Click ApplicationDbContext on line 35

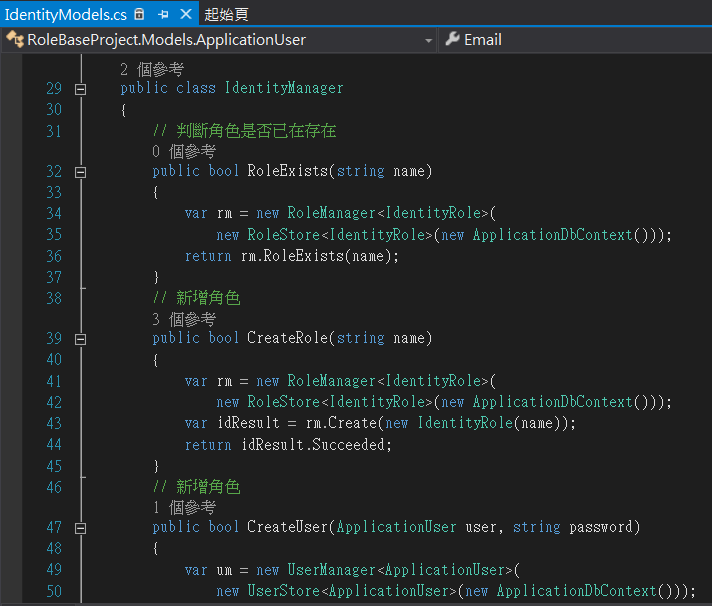pos(553,235)
